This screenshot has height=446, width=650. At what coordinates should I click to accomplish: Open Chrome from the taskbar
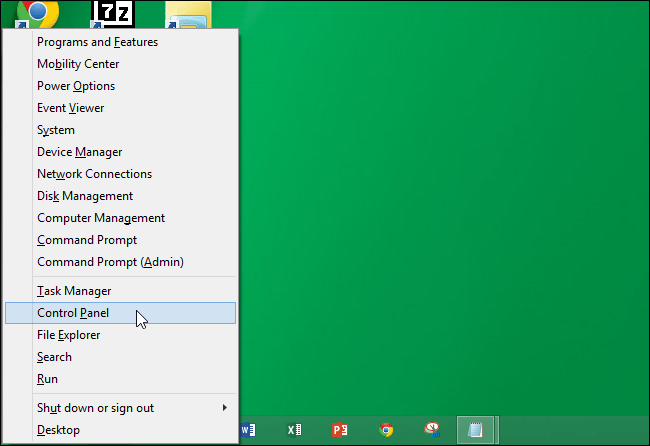coord(386,430)
